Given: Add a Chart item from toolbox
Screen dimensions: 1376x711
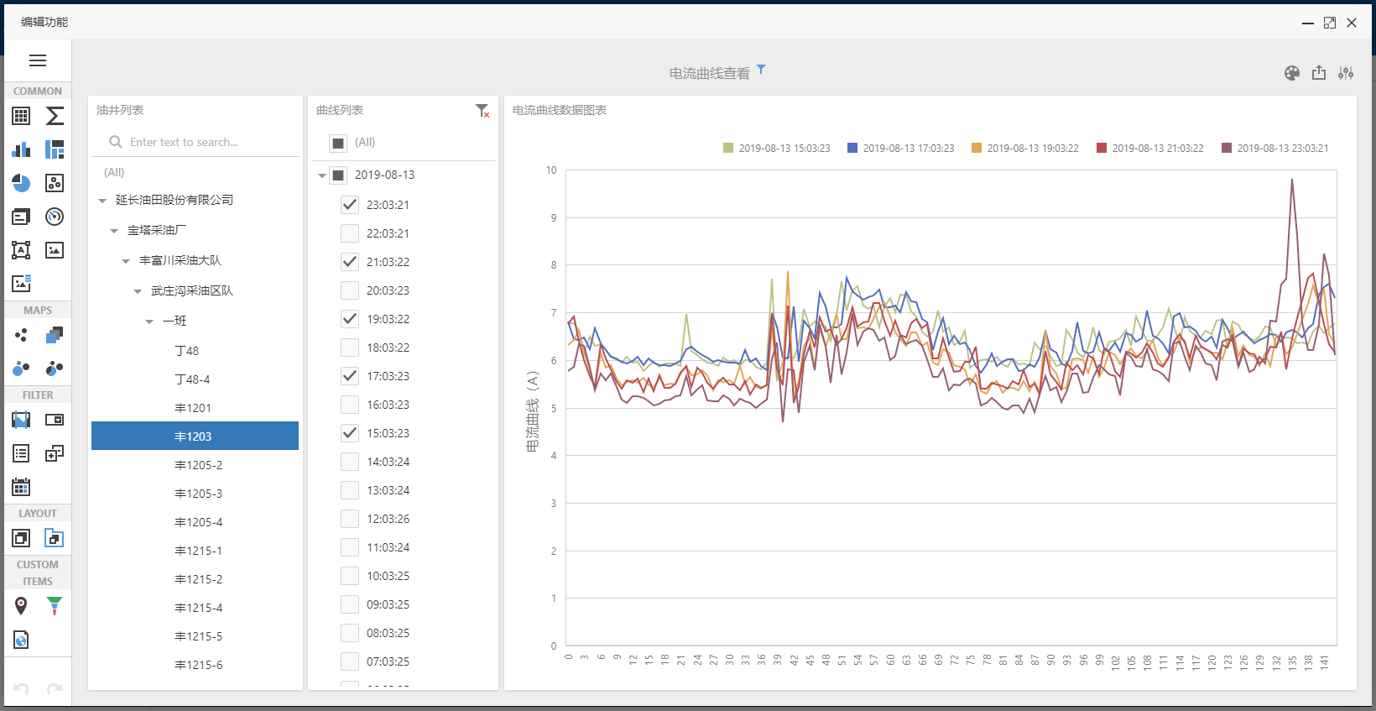Looking at the screenshot, I should click(21, 150).
